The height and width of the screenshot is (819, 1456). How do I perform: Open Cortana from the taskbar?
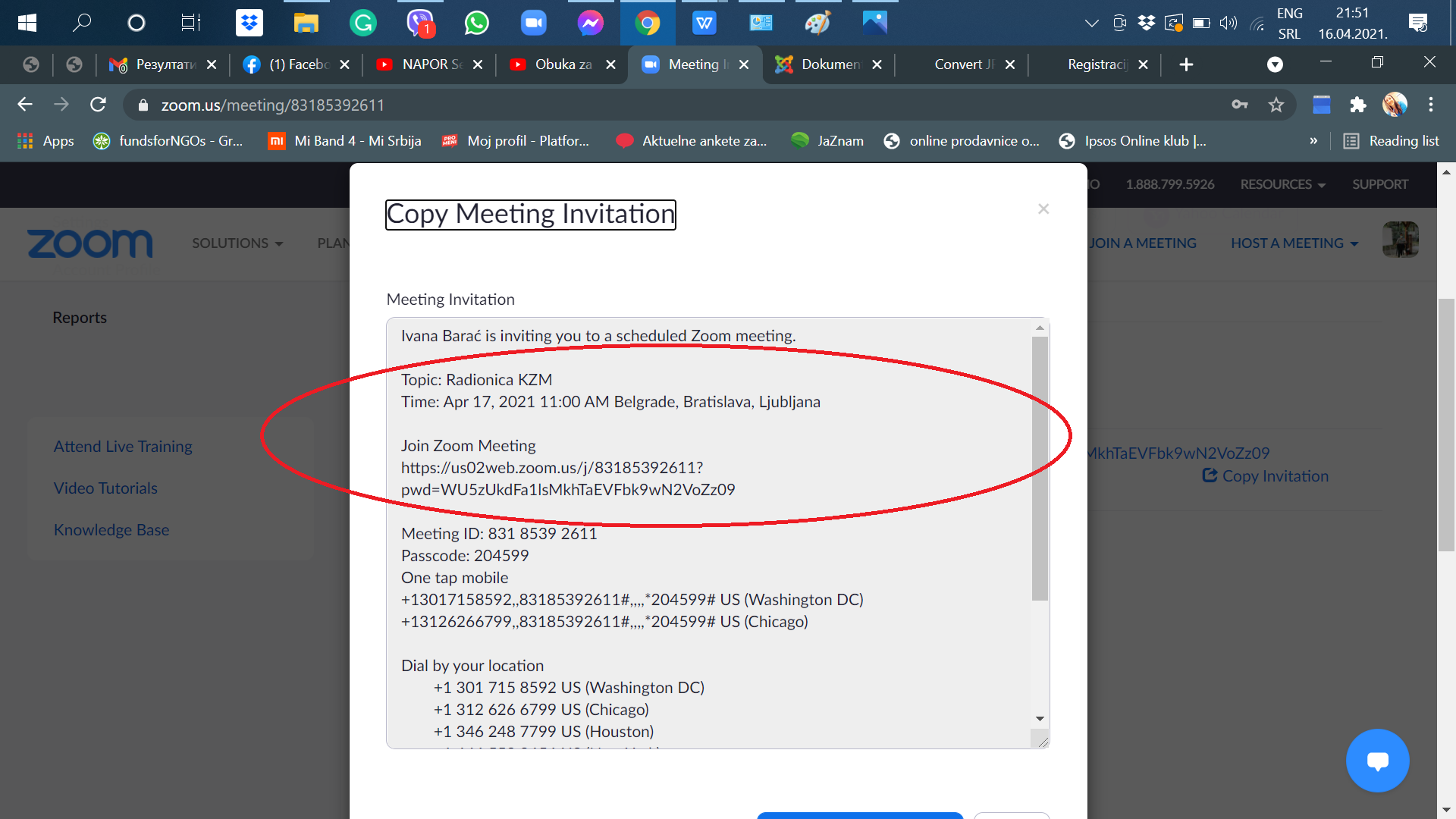[x=136, y=23]
